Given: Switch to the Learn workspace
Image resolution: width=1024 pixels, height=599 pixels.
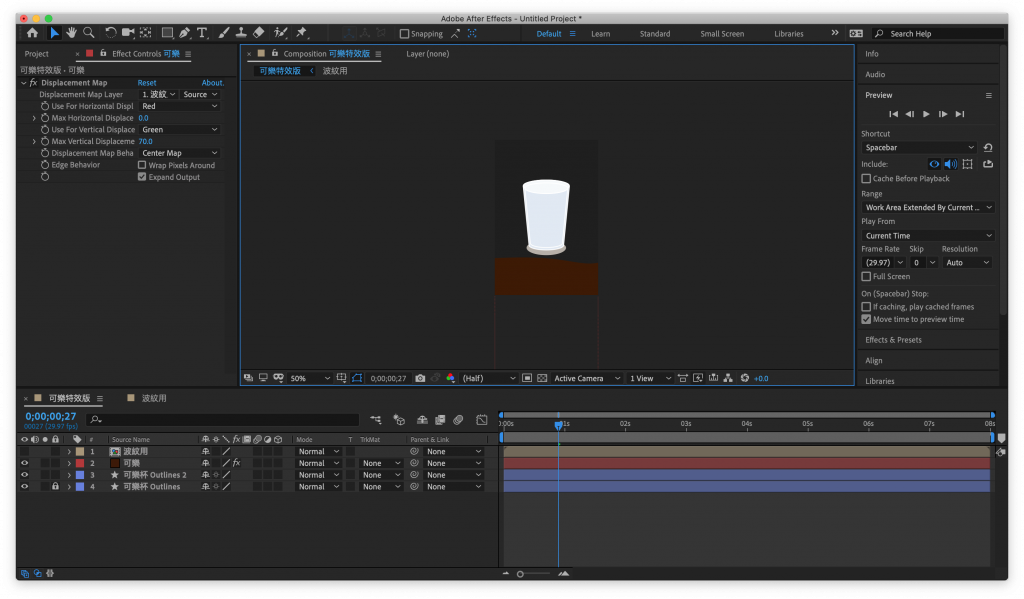Looking at the screenshot, I should coord(600,33).
